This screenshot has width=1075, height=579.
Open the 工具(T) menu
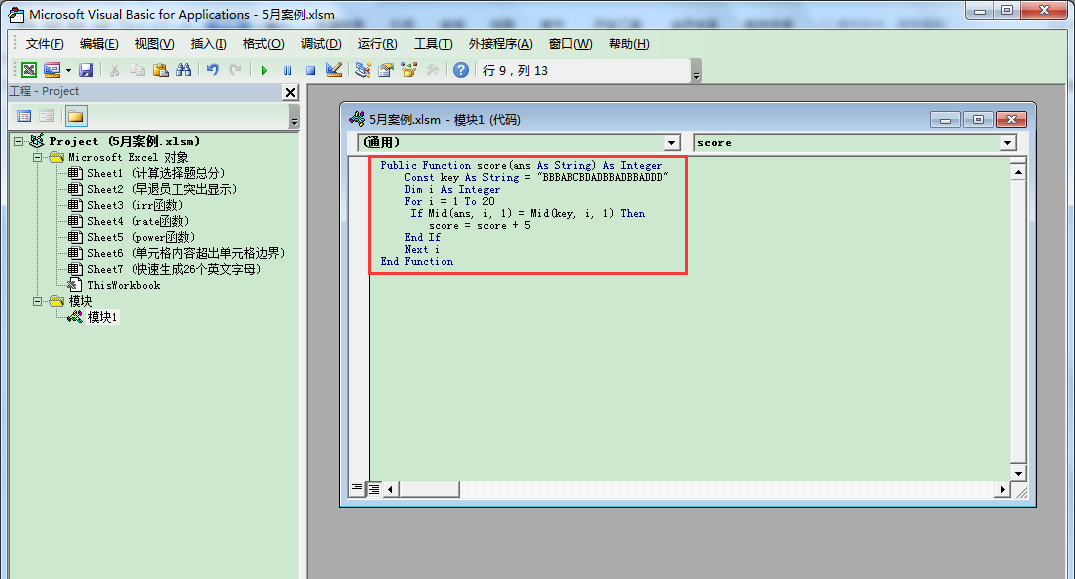[433, 44]
